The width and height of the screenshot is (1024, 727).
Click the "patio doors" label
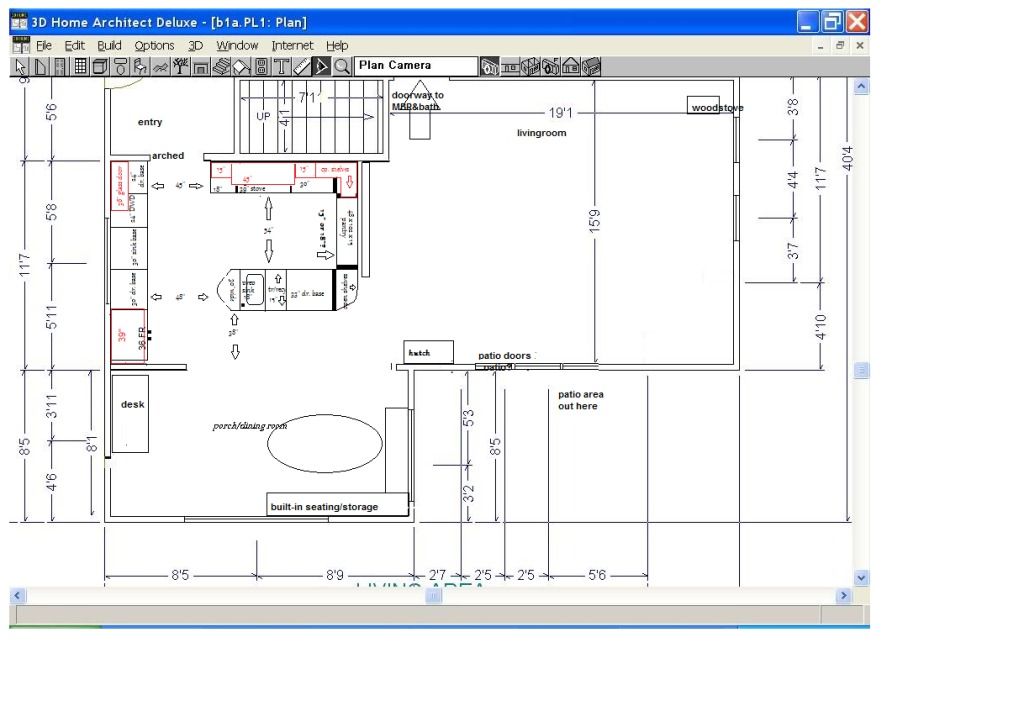504,355
